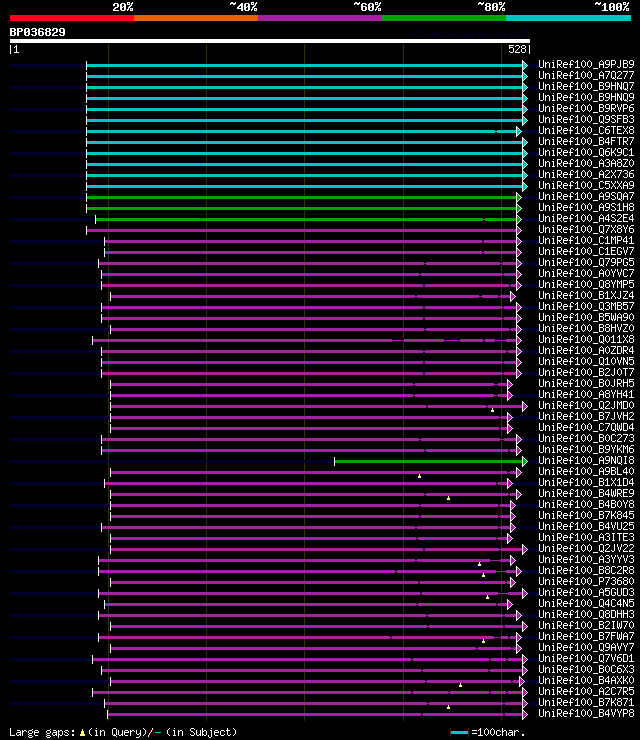Click the Large gaps legend text
Viewport: 640px width, 740px height.
pos(123,732)
